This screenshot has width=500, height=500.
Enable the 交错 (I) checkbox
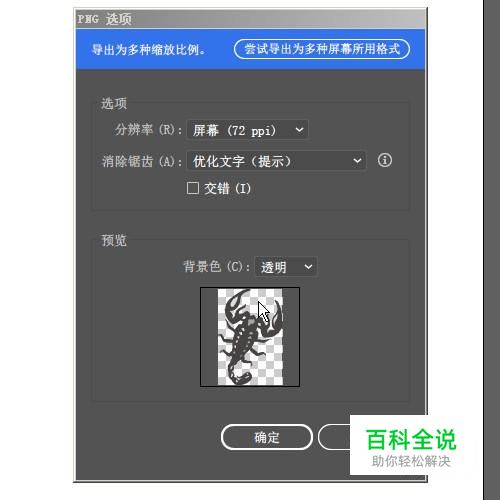click(x=193, y=188)
